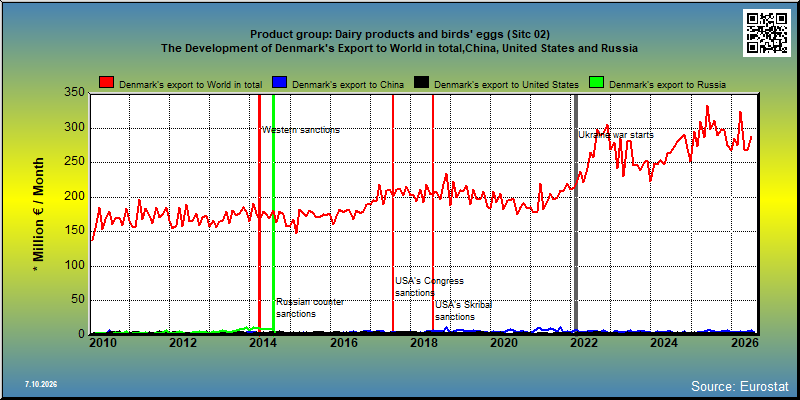800x400 pixels.
Task: Click the 7.10.2026 date stamp
Action: [x=41, y=384]
